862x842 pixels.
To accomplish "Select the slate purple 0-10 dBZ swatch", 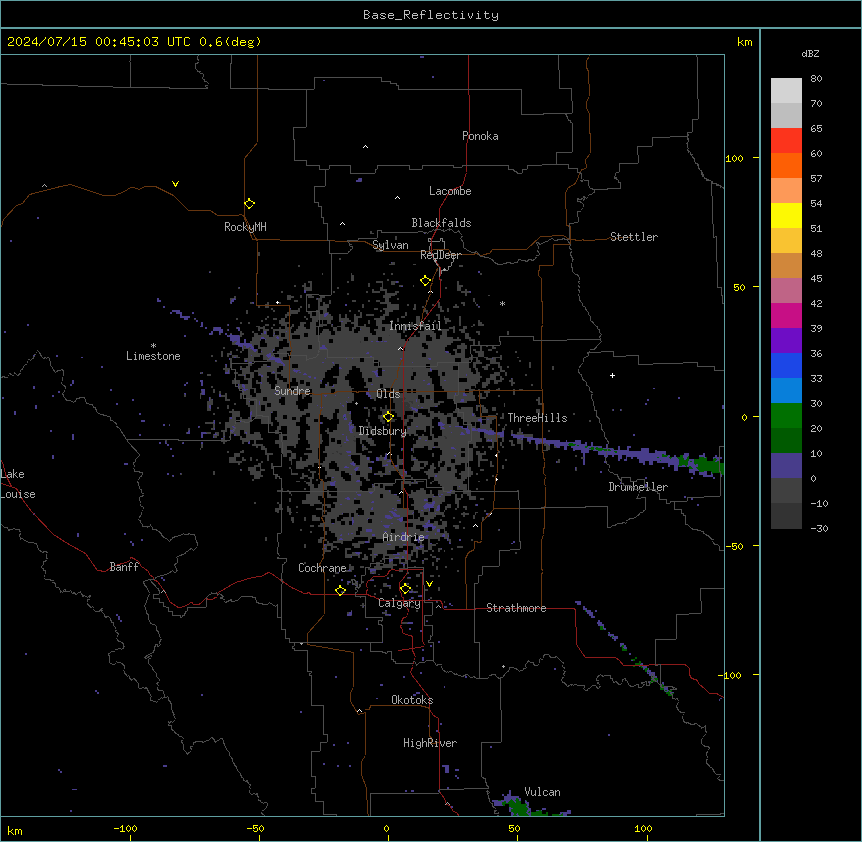I will click(786, 466).
